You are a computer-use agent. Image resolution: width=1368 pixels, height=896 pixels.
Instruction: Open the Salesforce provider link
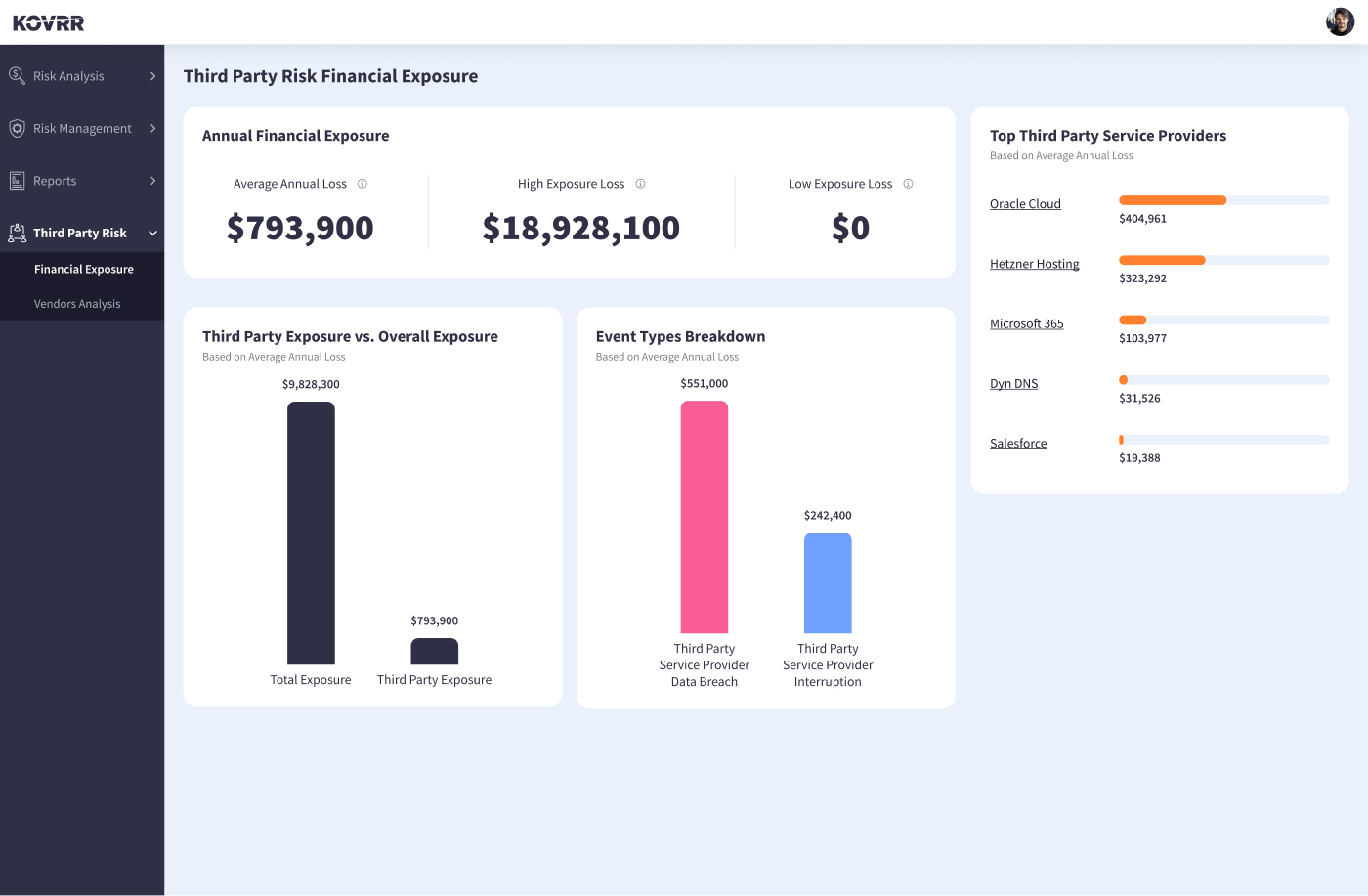click(x=1018, y=443)
